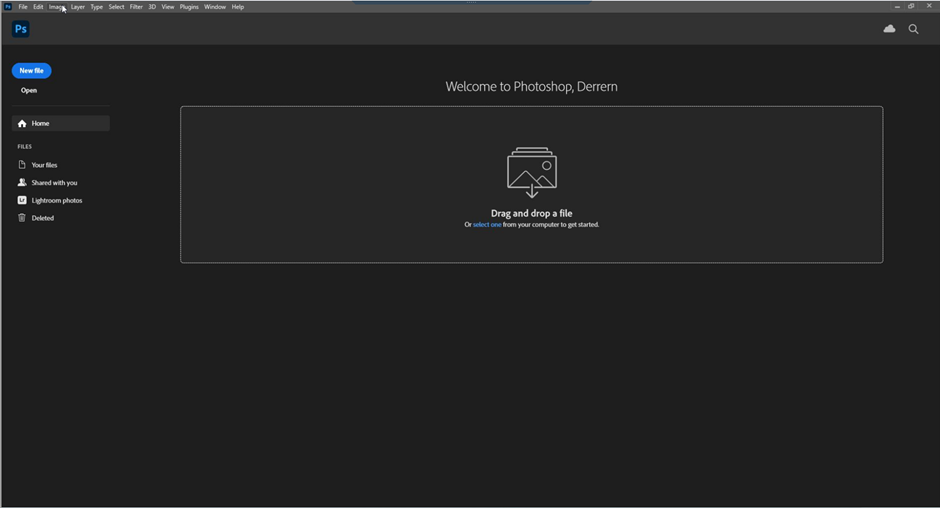Click the New file button
Screen dimensions: 940x508
[x=31, y=71]
